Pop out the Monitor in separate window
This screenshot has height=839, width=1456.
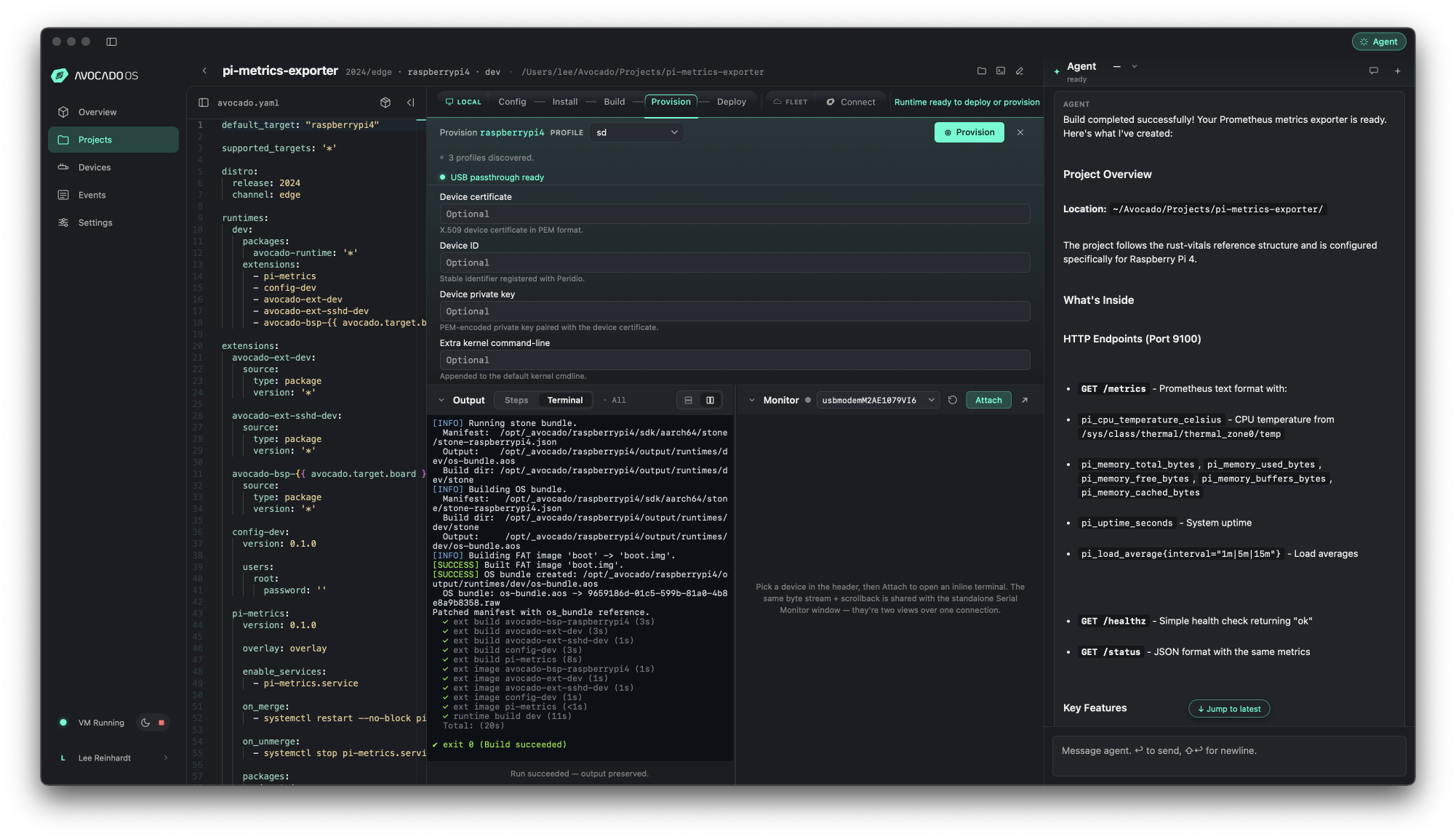click(x=1025, y=401)
